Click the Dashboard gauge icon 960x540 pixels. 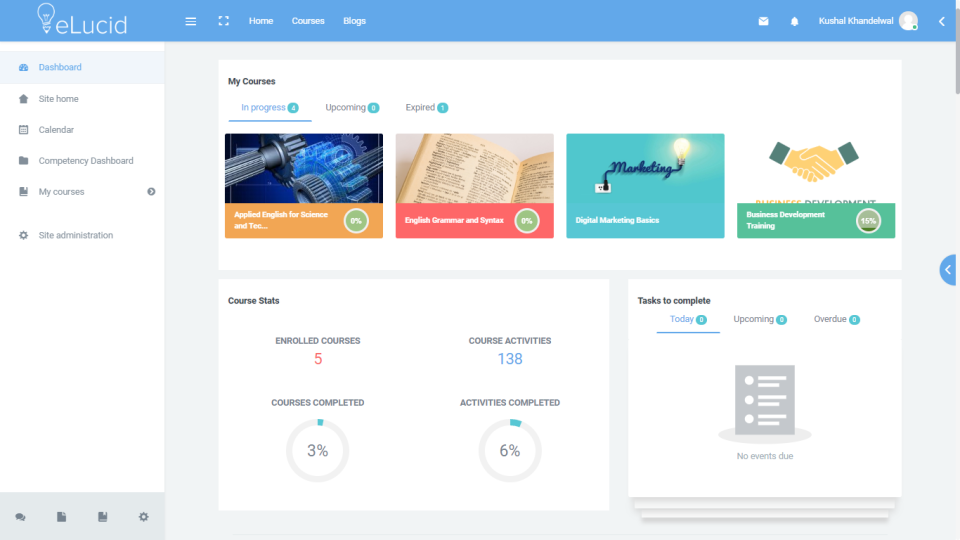tap(23, 67)
